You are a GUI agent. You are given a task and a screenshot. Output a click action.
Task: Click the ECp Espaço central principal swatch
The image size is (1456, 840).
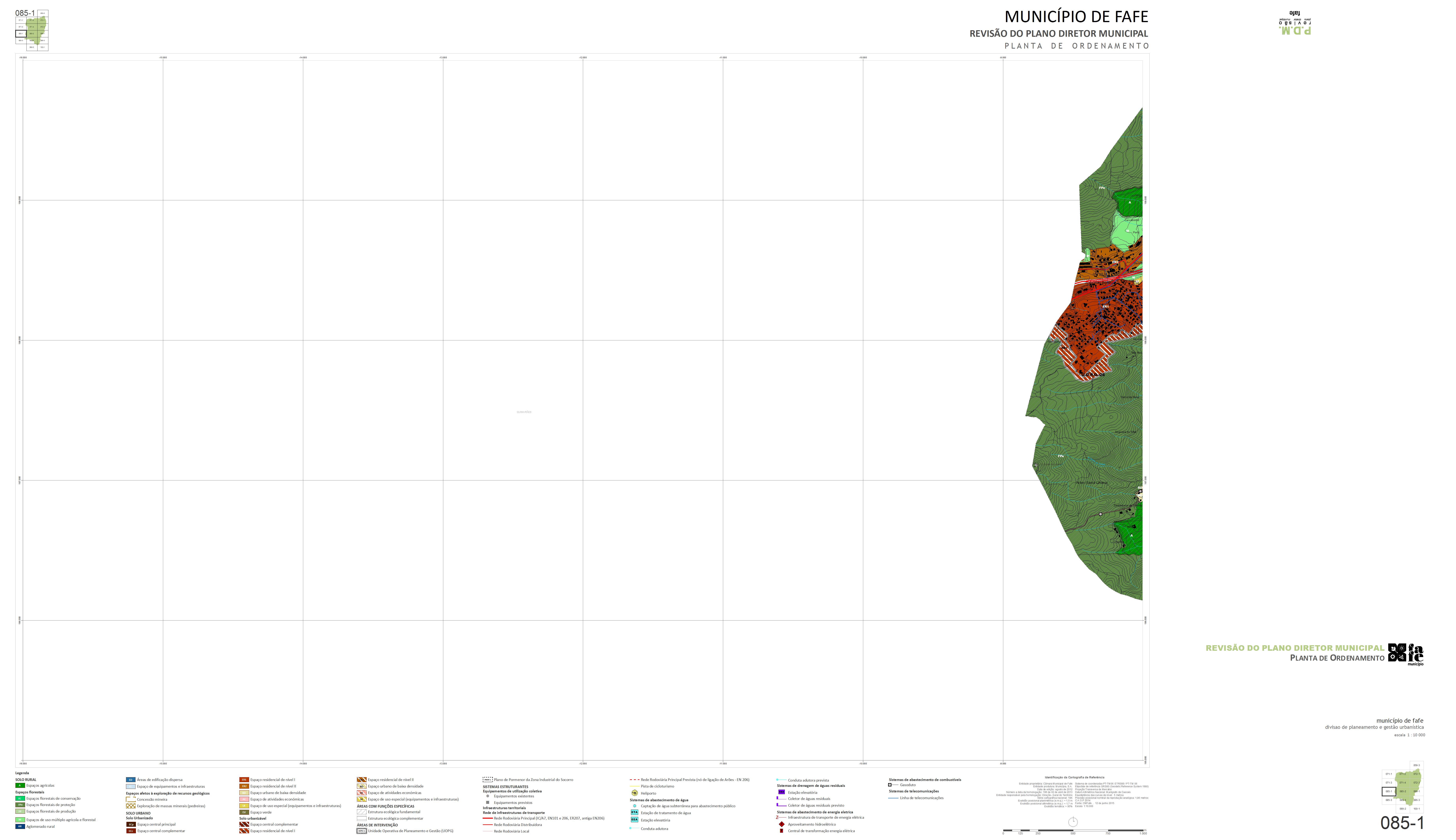point(131,824)
